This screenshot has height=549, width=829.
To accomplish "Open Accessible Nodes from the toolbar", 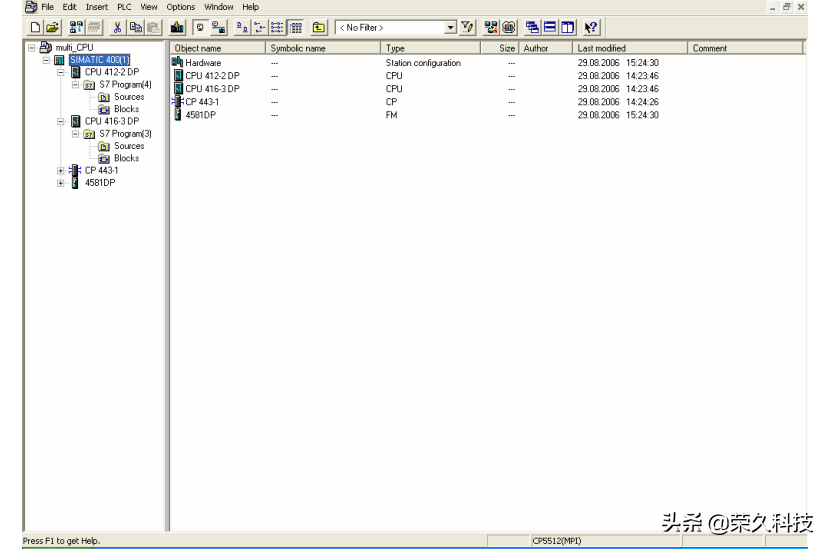I will pos(76,28).
